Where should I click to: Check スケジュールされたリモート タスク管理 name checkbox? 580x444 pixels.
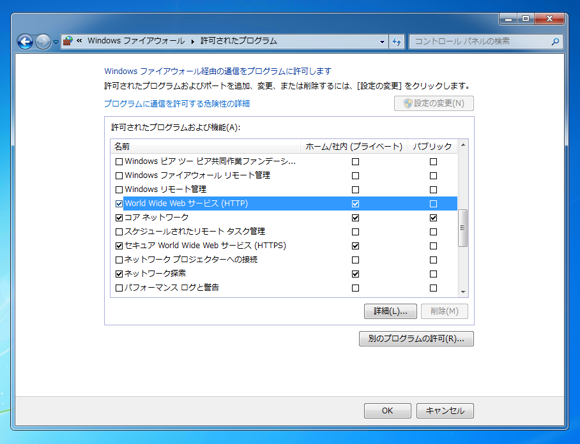119,232
